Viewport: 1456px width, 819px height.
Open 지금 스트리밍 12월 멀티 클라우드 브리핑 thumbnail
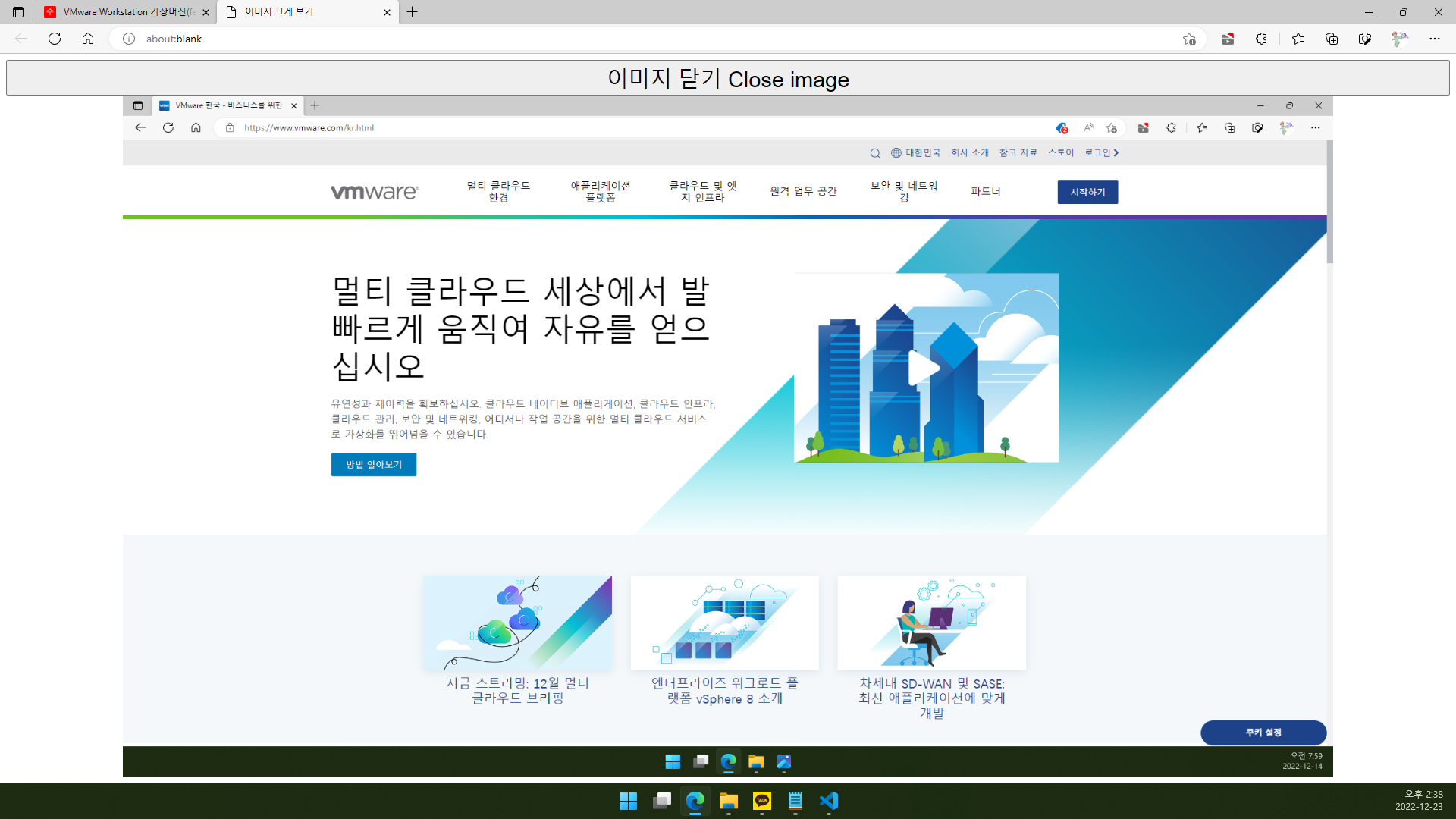[x=517, y=623]
